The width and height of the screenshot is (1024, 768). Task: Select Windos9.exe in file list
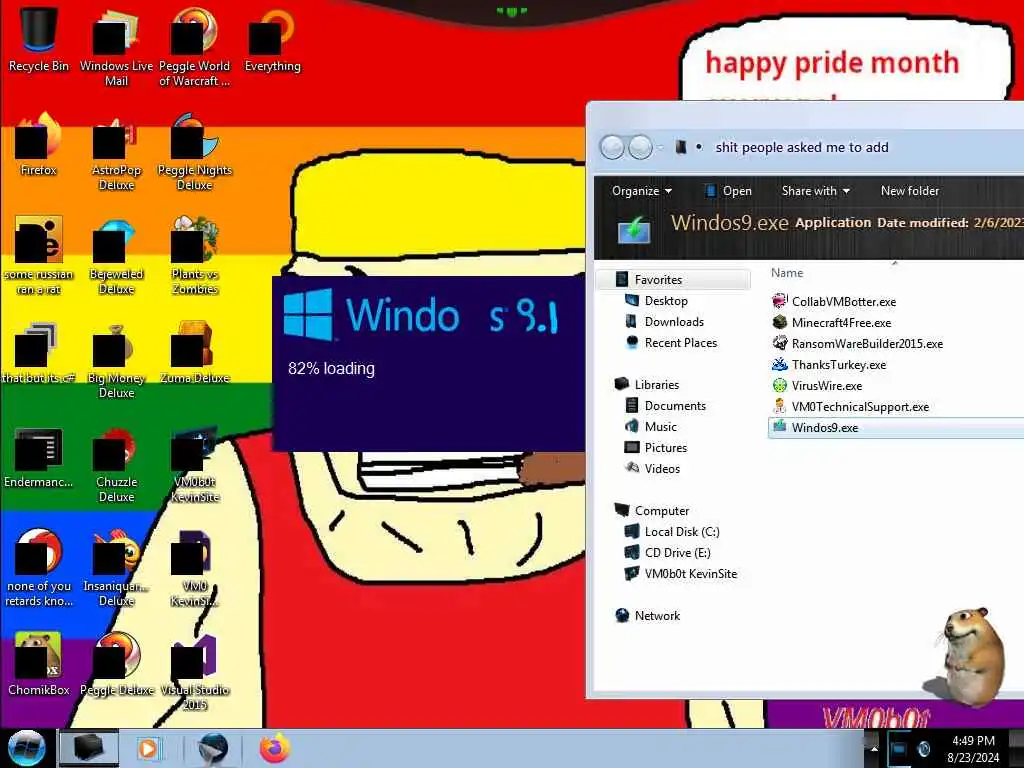click(896, 428)
